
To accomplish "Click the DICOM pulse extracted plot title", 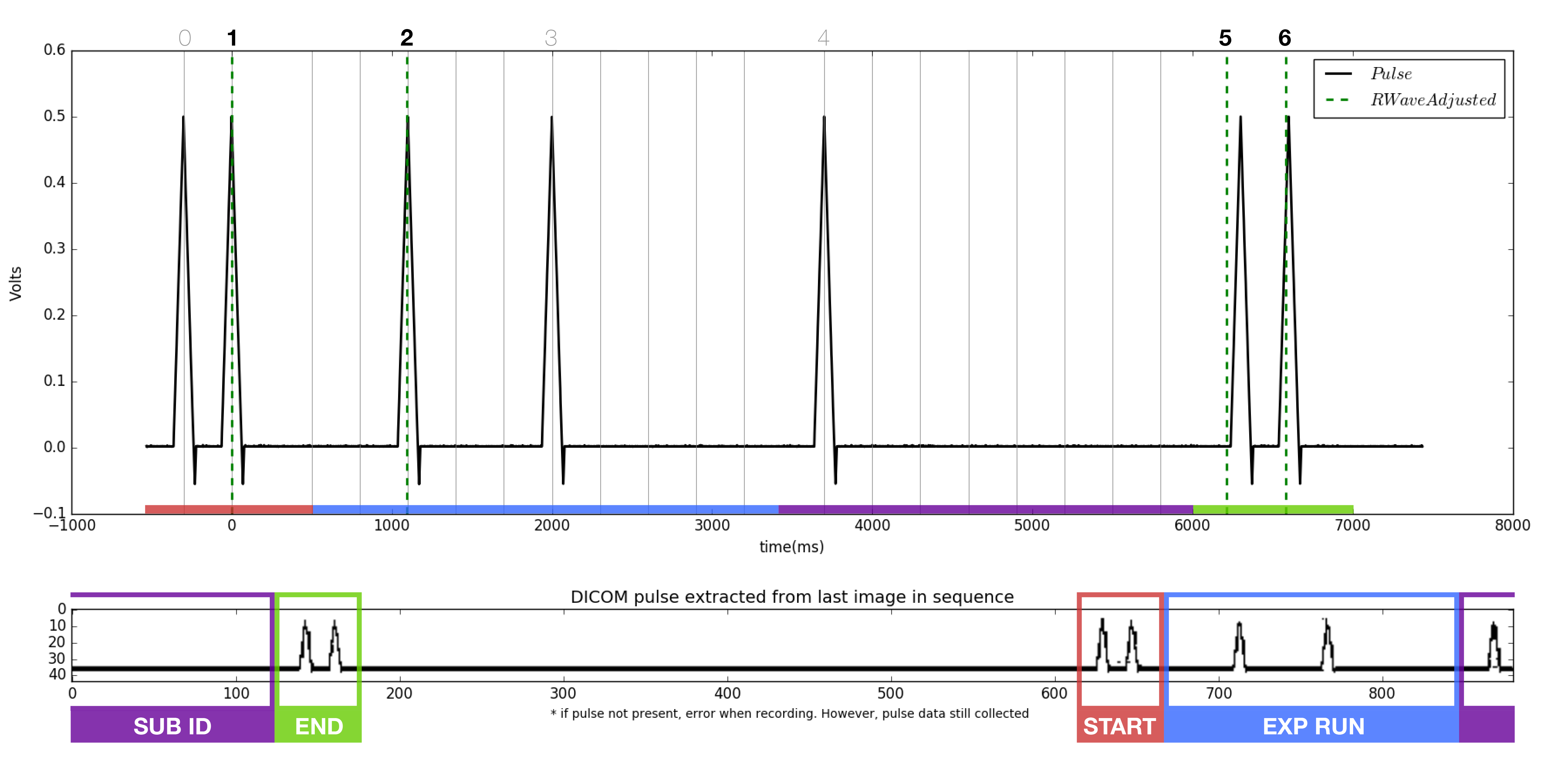I will tap(792, 597).
